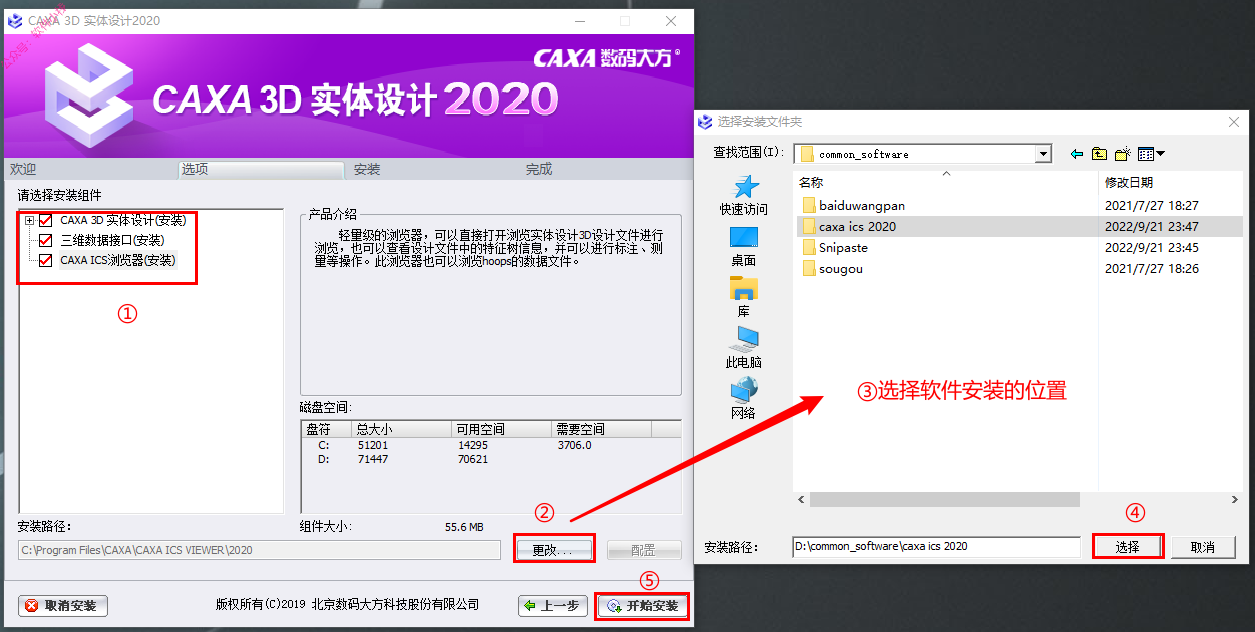Click the 14295 available space value
Screen dimensions: 1255x632
(472, 445)
